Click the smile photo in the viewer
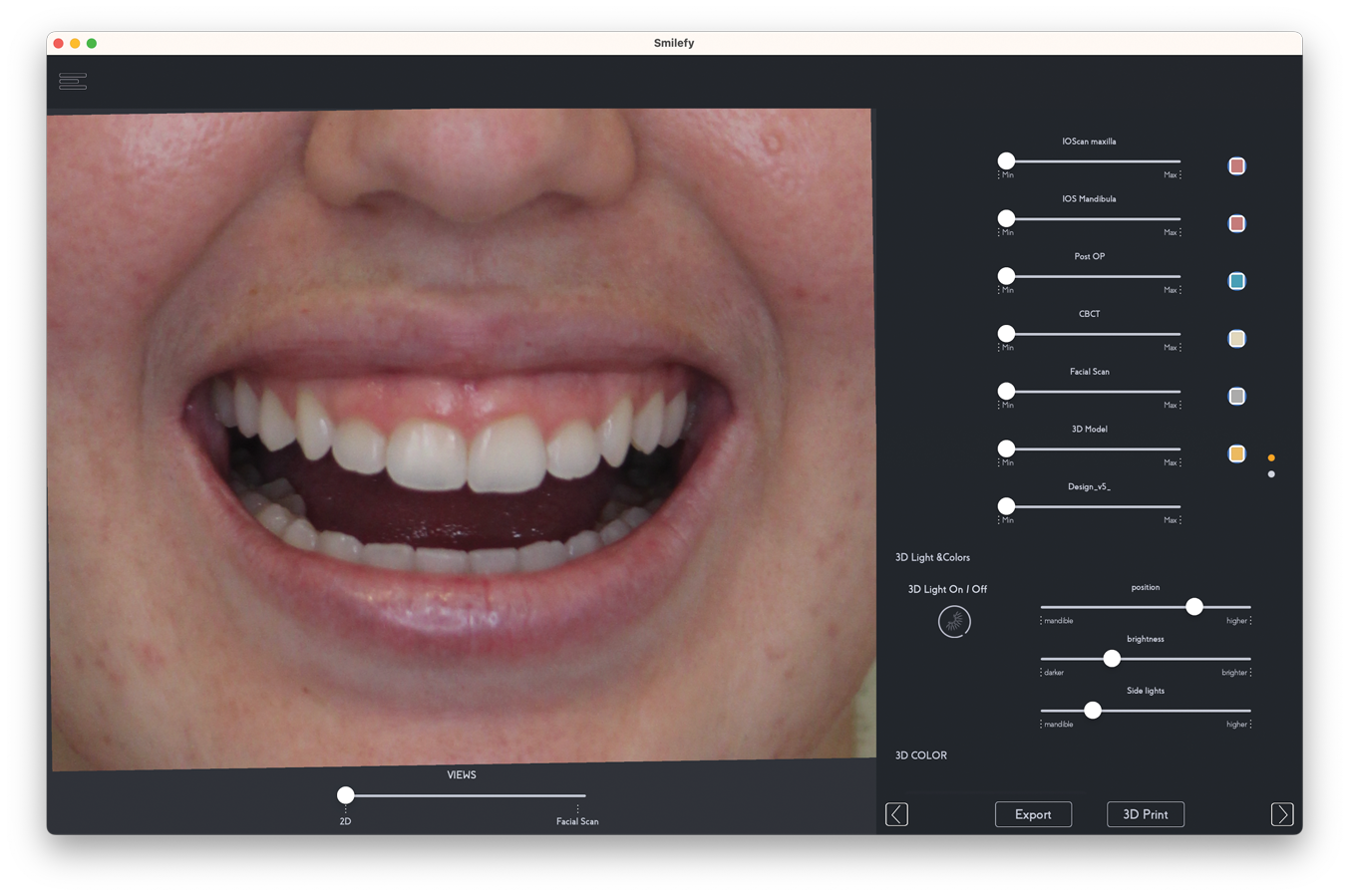 pyautogui.click(x=461, y=439)
